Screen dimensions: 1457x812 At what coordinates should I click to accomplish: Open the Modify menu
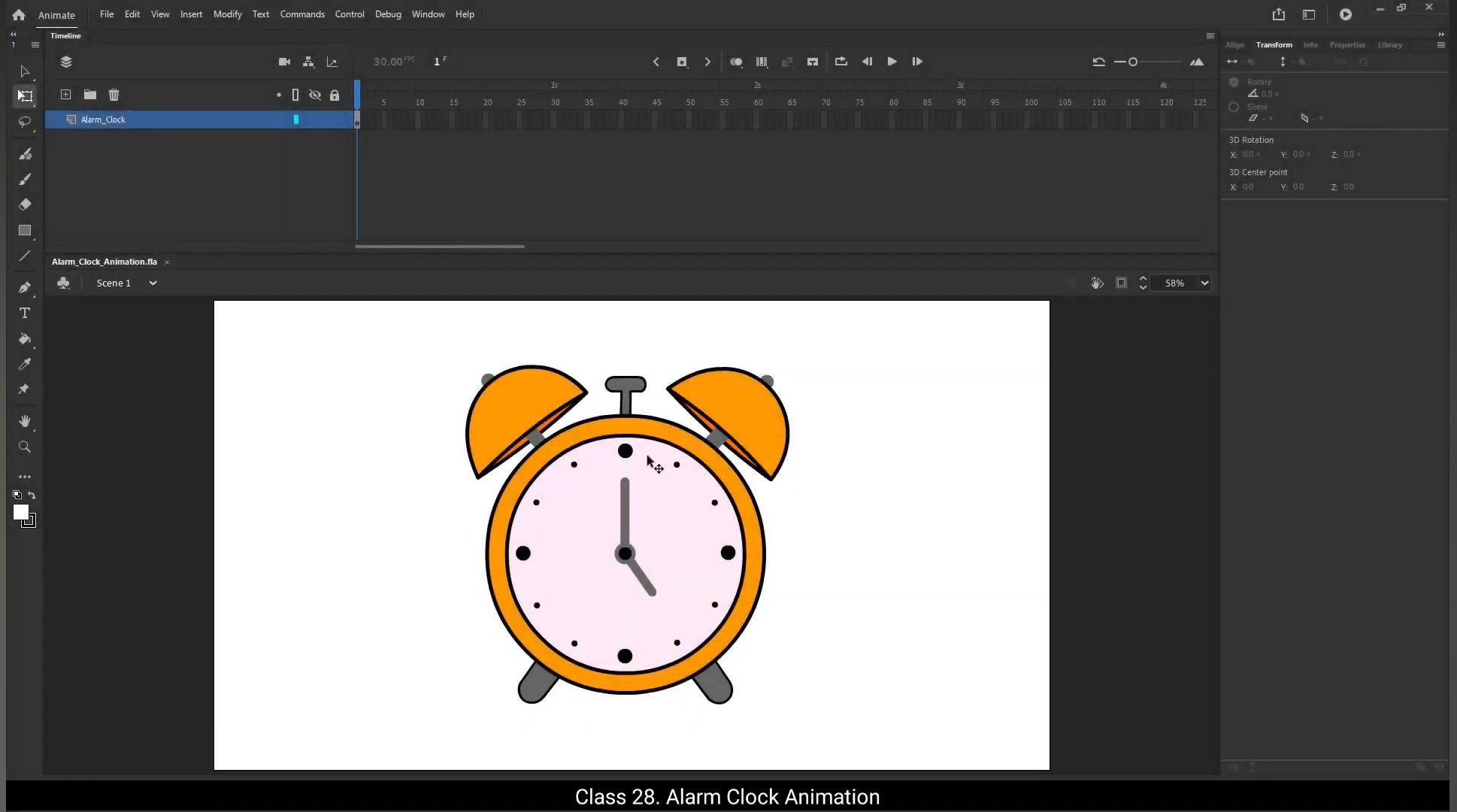228,14
